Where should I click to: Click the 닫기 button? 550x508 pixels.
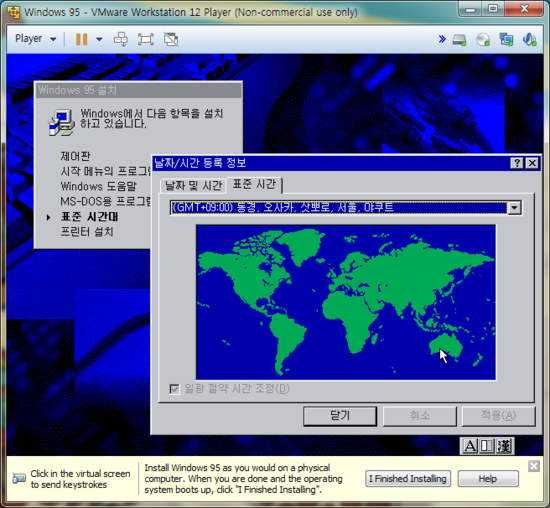(340, 416)
